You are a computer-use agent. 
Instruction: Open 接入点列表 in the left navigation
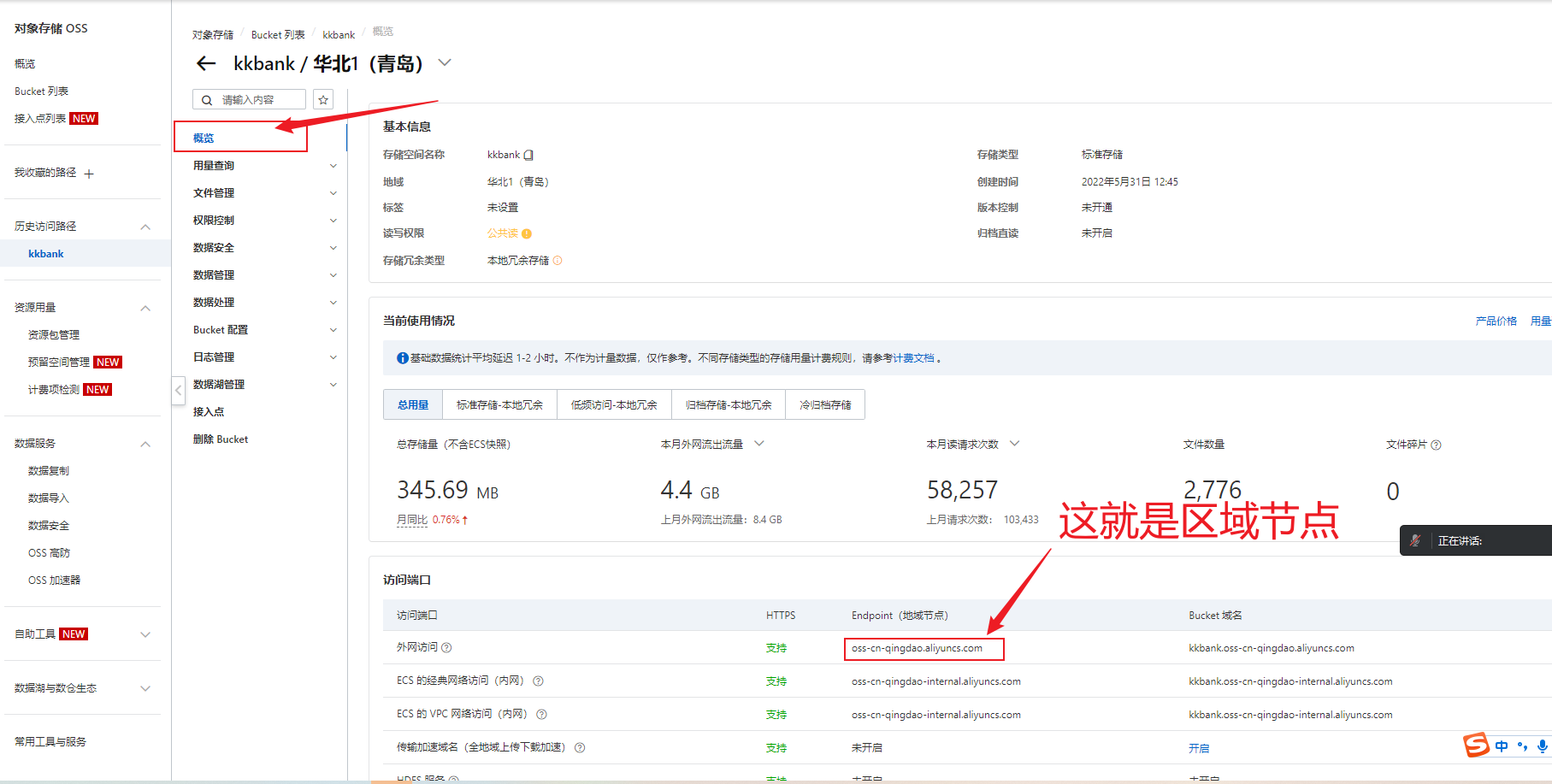40,119
